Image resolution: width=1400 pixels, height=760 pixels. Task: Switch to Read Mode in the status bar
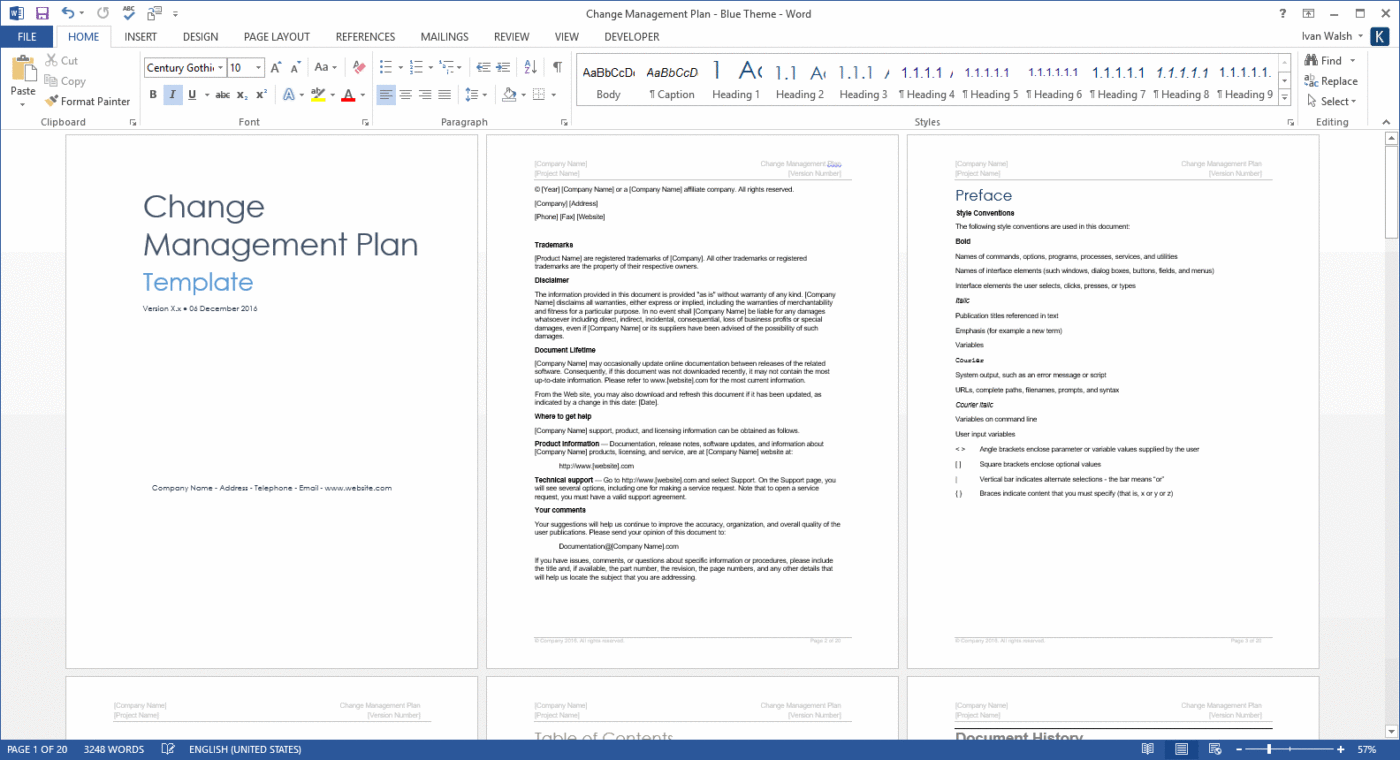tap(1147, 748)
